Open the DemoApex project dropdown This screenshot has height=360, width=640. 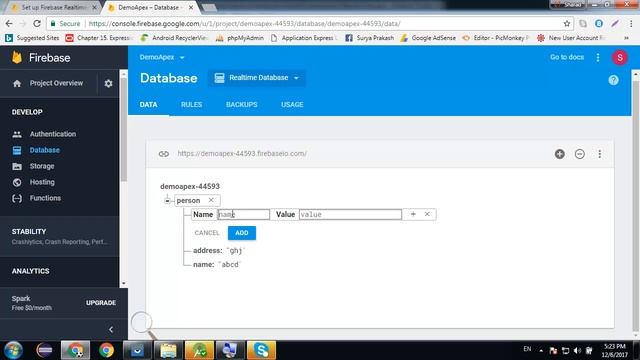point(162,57)
